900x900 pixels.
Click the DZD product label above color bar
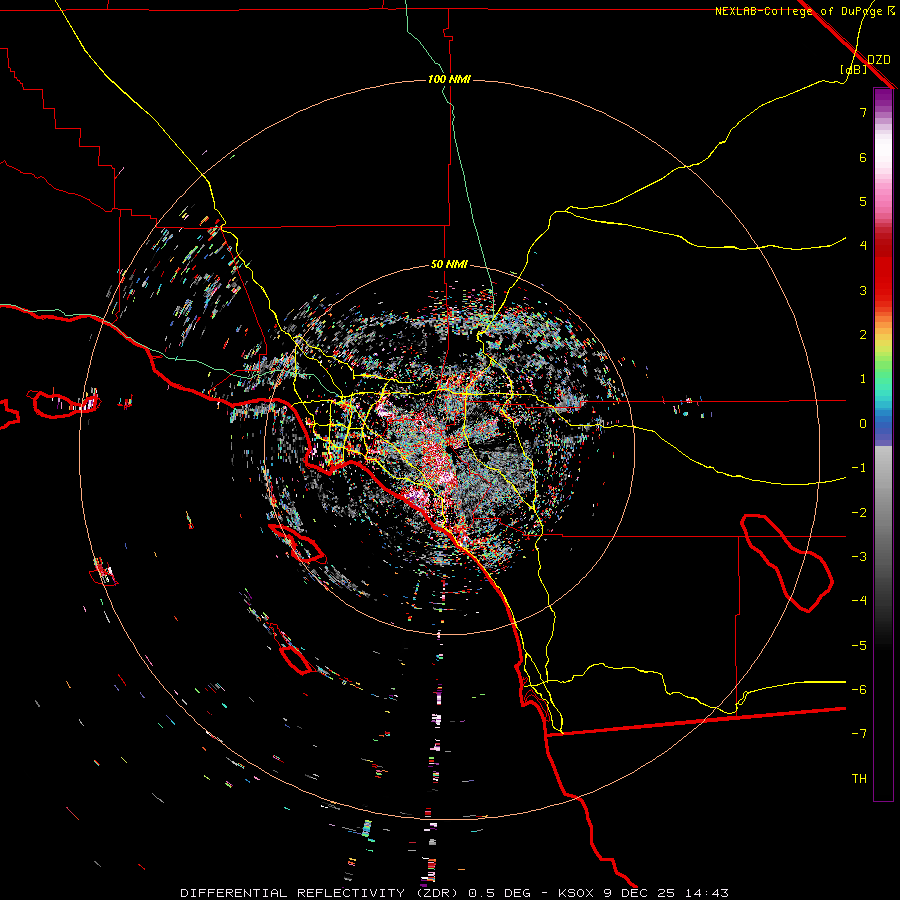pos(879,60)
